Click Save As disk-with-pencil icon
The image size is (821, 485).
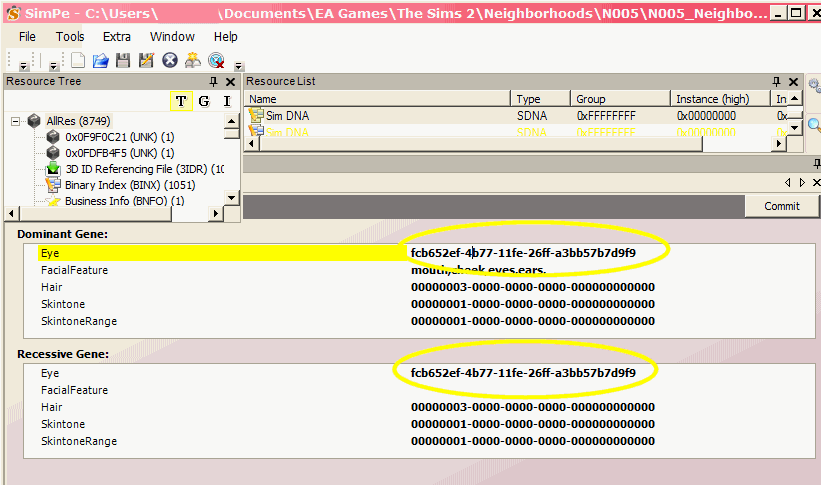[146, 61]
